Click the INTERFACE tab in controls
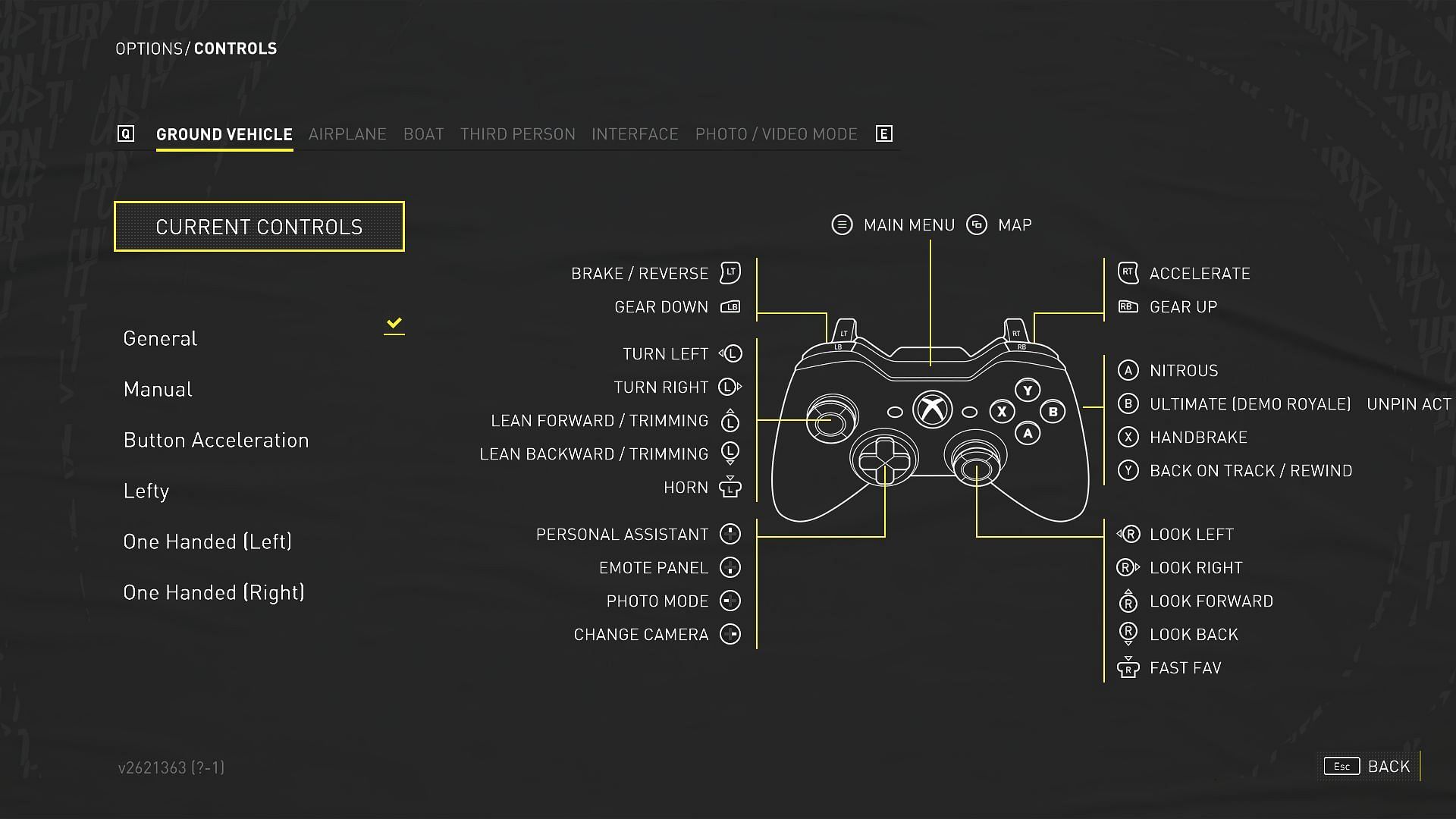The height and width of the screenshot is (819, 1456). point(635,134)
